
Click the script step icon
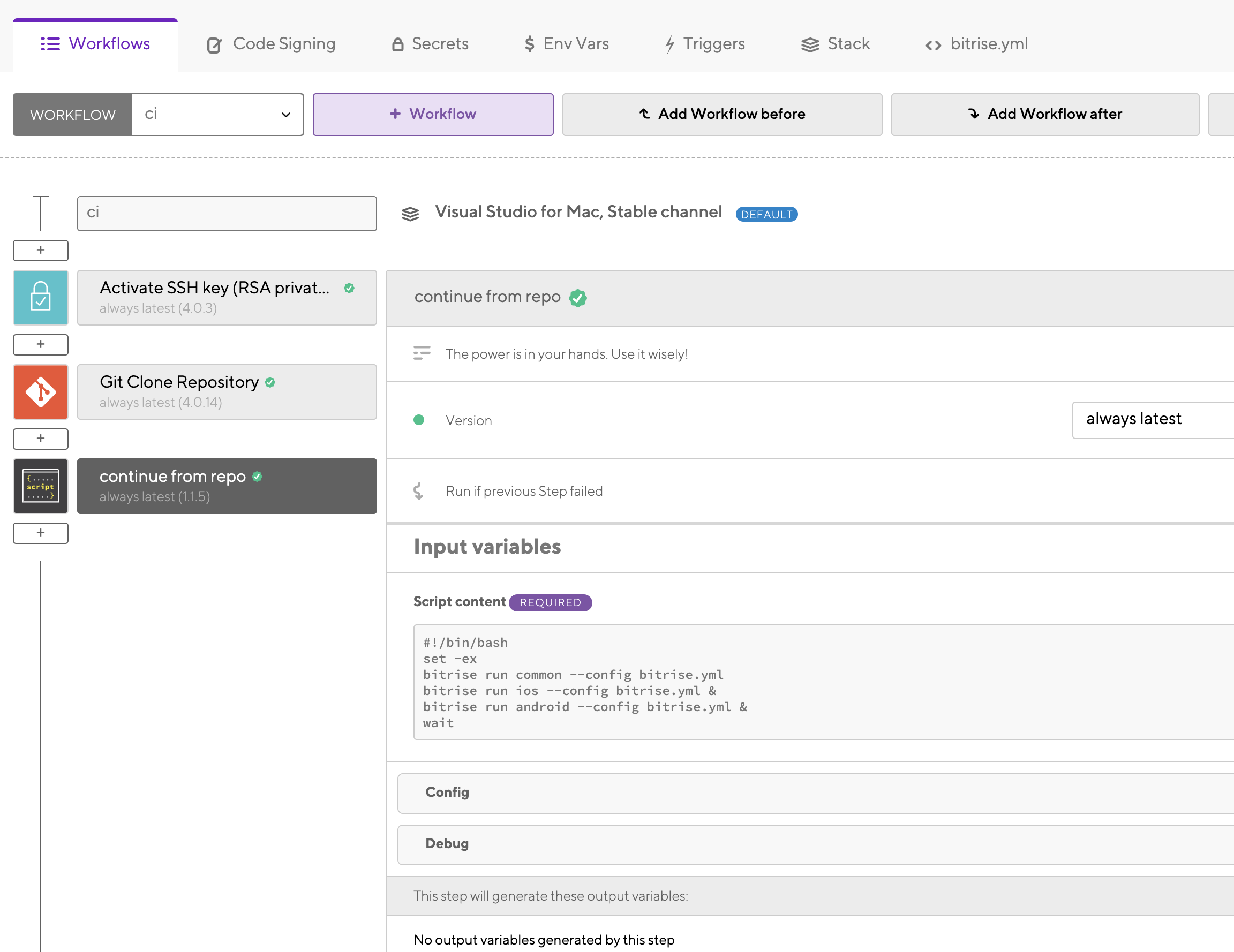(x=41, y=486)
